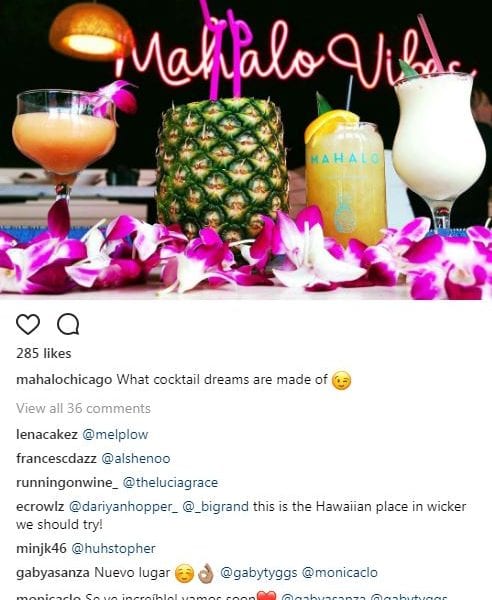Visit francescdazz commenter profile
Screen dimensions: 492x600
56,458
